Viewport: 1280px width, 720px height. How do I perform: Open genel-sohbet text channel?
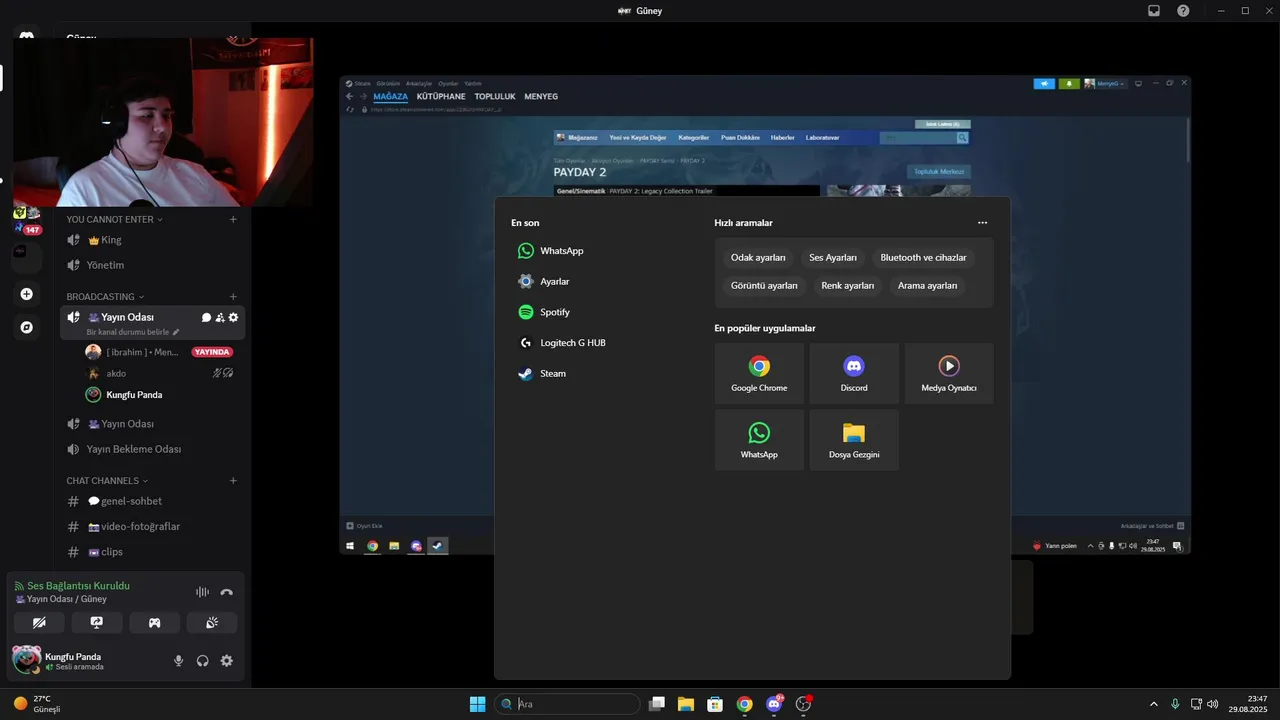click(x=150, y=501)
